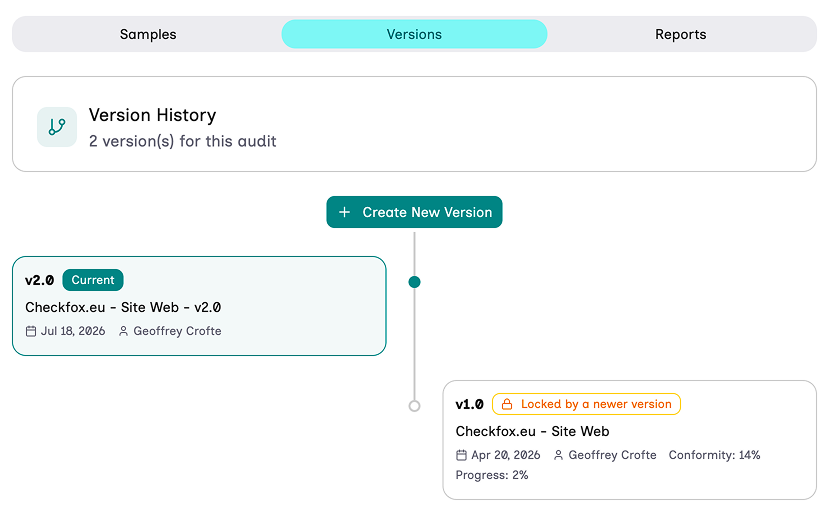
Task: Click the calendar icon next to Jul 18, 2026
Action: click(31, 331)
